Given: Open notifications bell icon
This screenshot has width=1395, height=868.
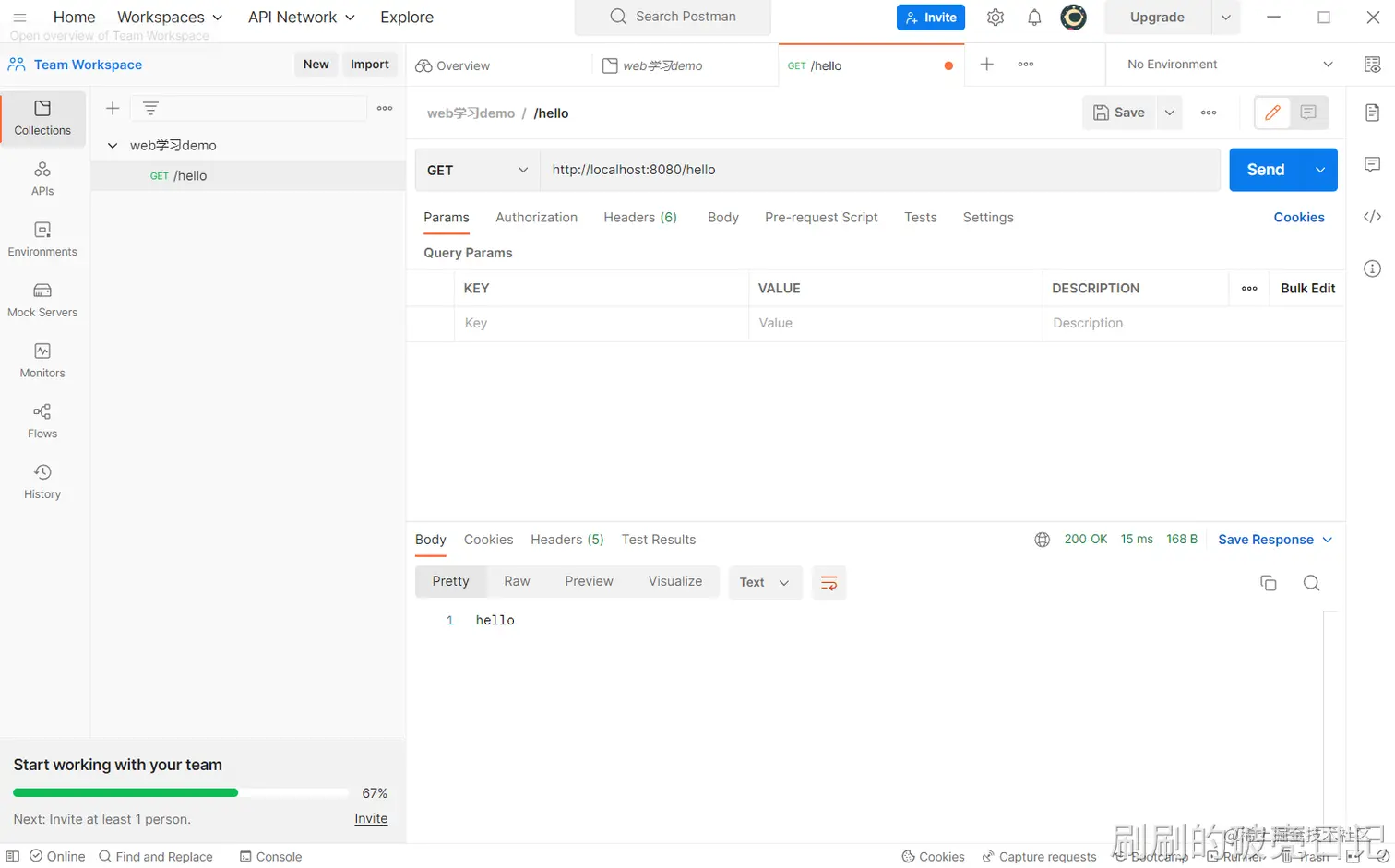Looking at the screenshot, I should coord(1034,18).
